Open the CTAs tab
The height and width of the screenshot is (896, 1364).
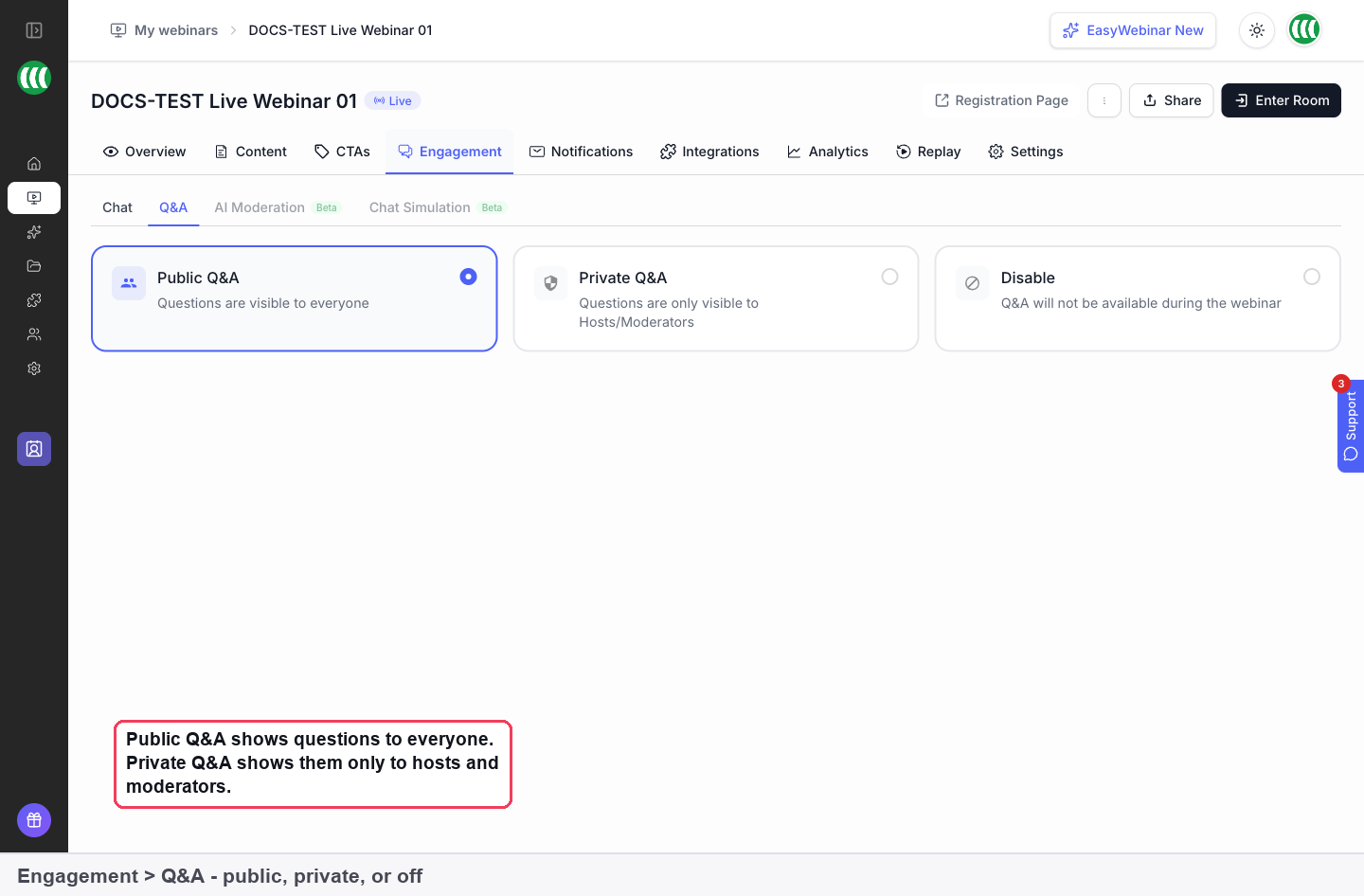[x=342, y=152]
